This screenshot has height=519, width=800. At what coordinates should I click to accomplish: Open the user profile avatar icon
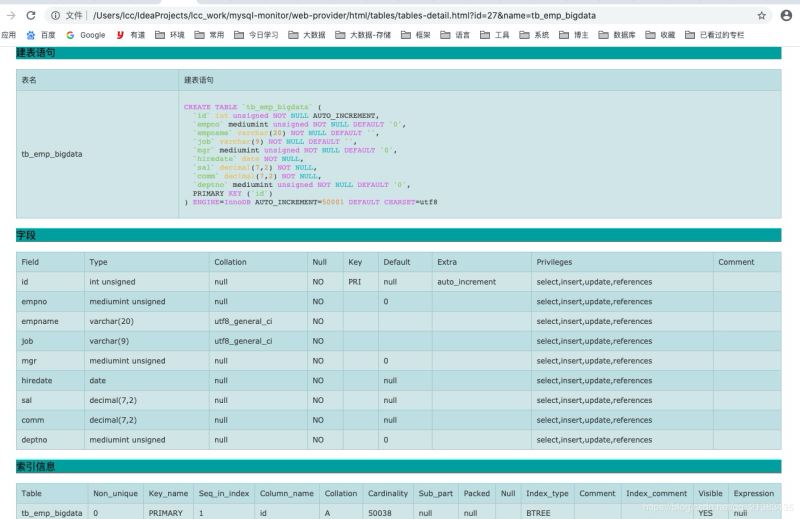coord(786,15)
